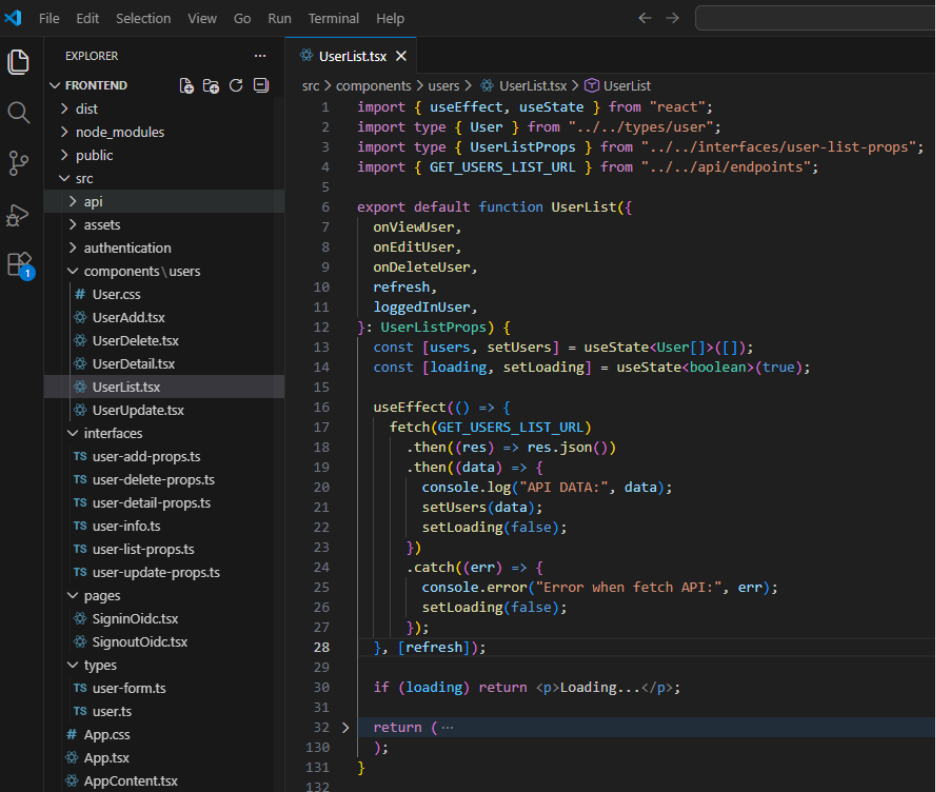Viewport: 936px width, 792px height.
Task: Open the Source Control view
Action: 19,163
